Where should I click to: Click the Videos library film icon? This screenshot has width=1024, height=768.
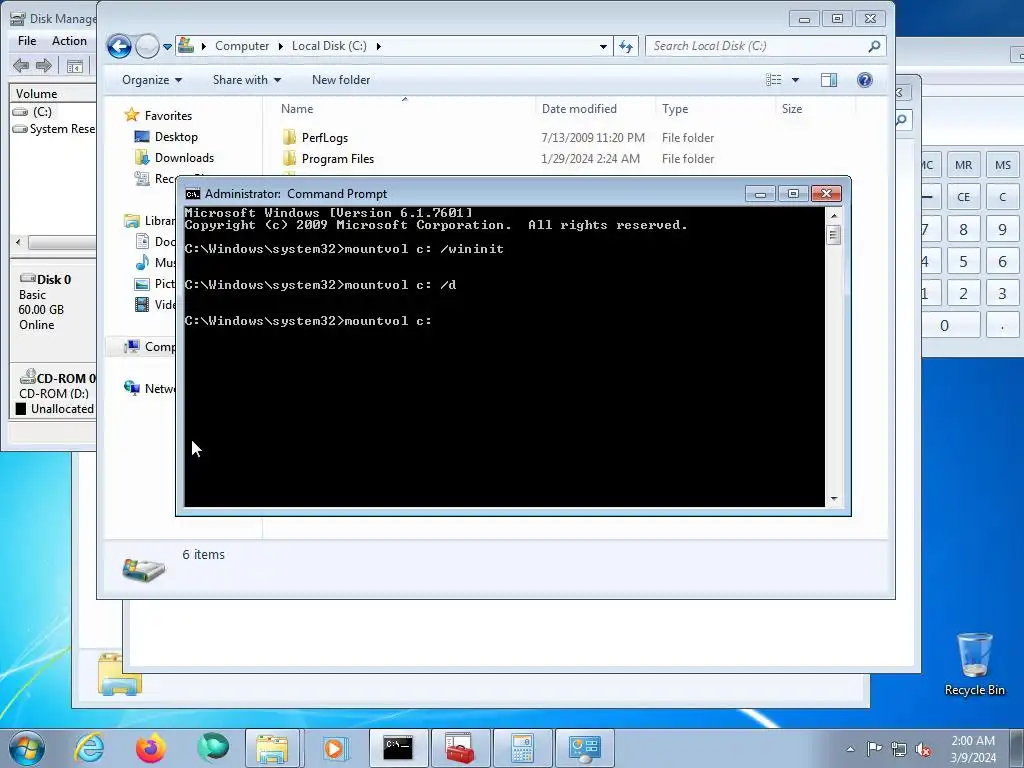142,304
